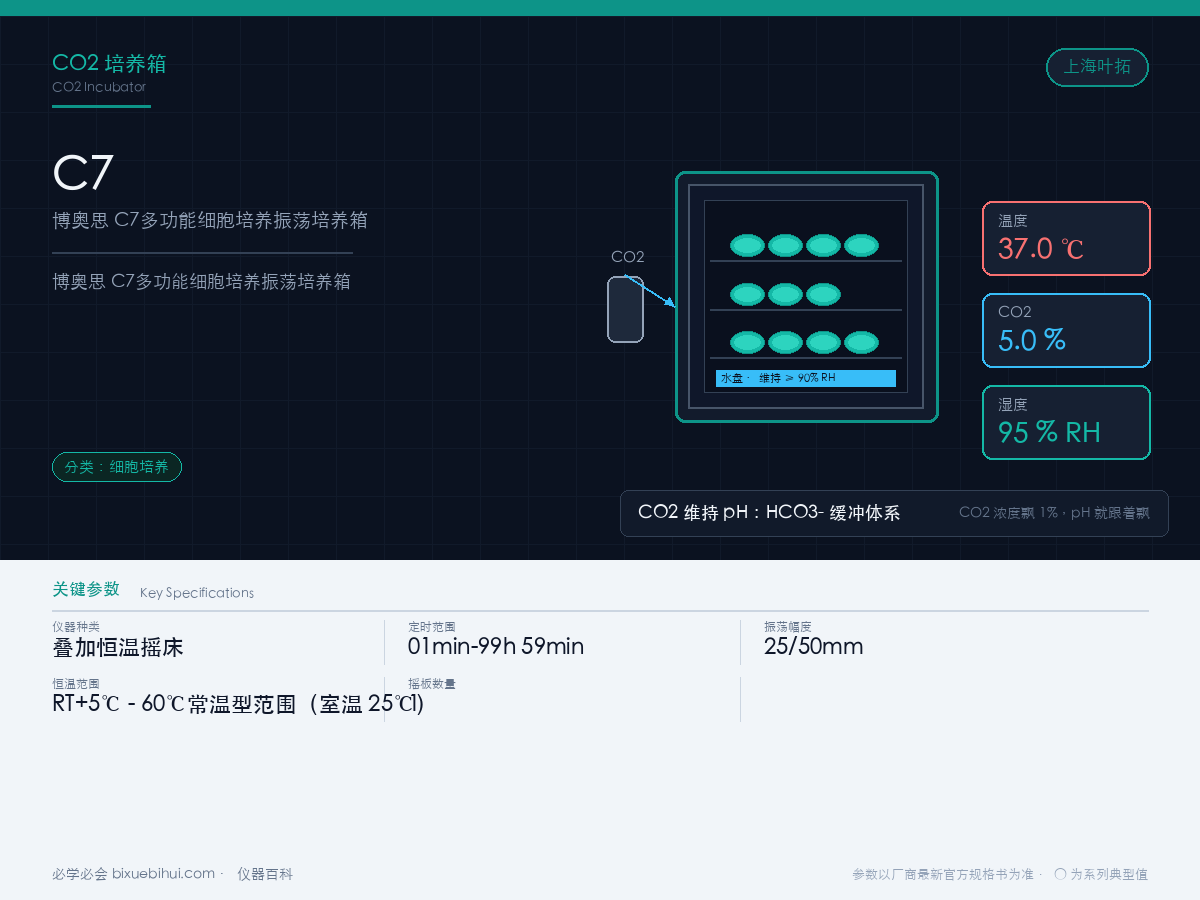
Task: Click the CO2 gas cylinder icon
Action: [x=625, y=309]
